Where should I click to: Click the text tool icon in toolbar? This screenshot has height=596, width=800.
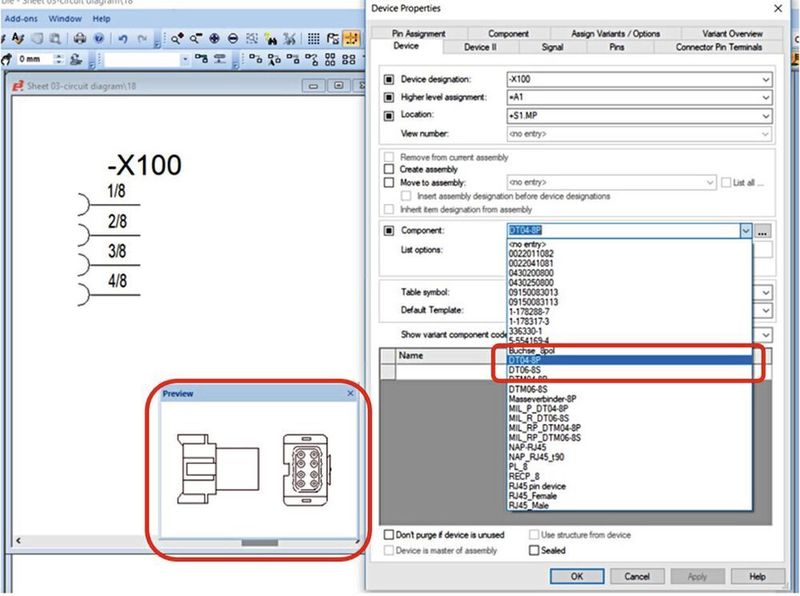[x=18, y=38]
